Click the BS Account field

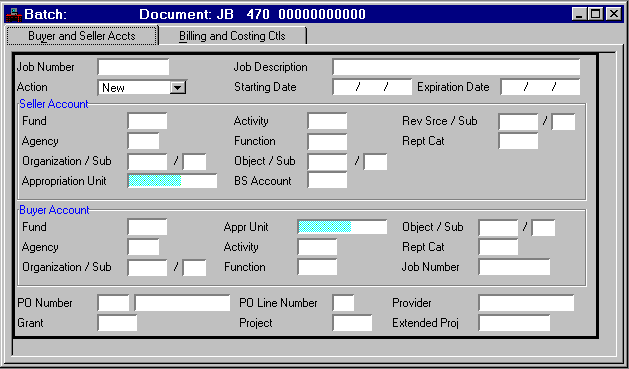pos(327,180)
